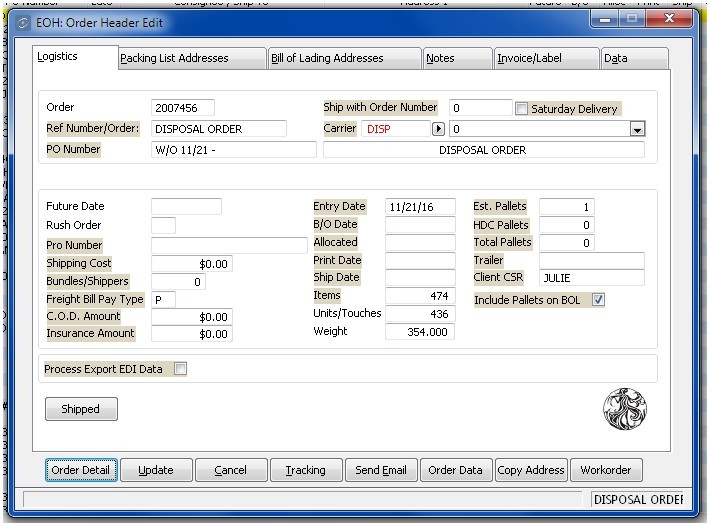Image resolution: width=710 pixels, height=526 pixels.
Task: Click the Update button
Action: 156,470
